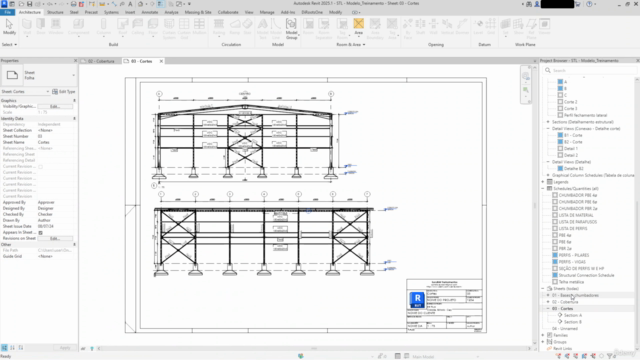The image size is (640, 360).
Task: Toggle checkbox for Detail 1
Action: (x=560, y=149)
